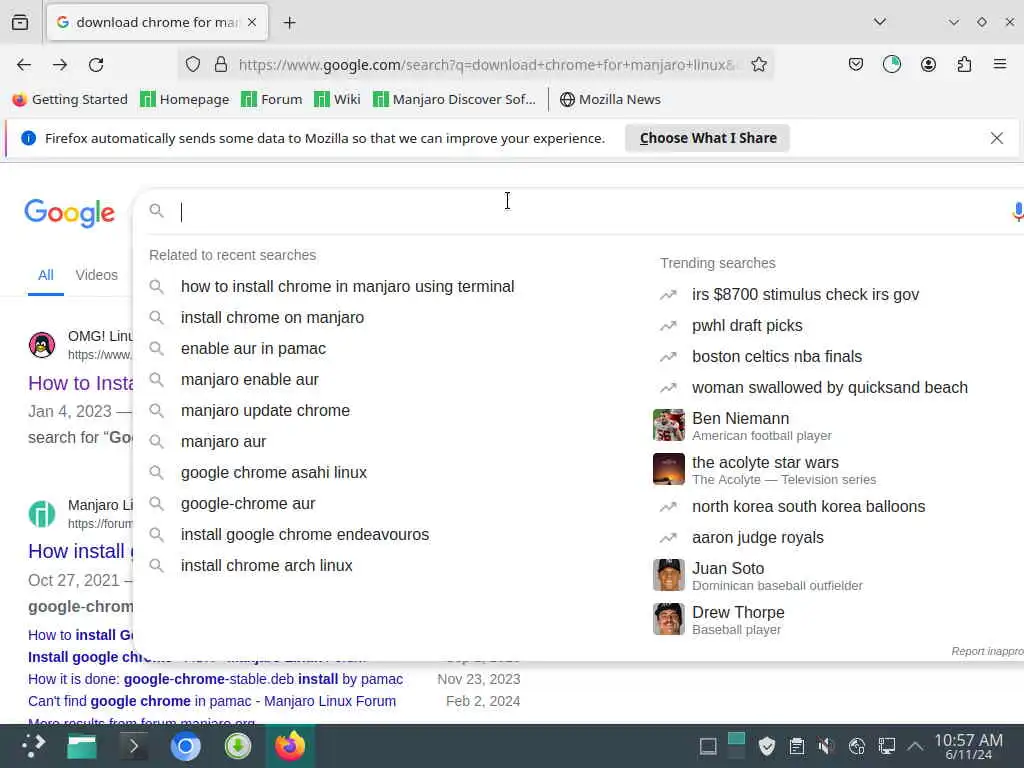Show site security padlock information

coord(221,64)
